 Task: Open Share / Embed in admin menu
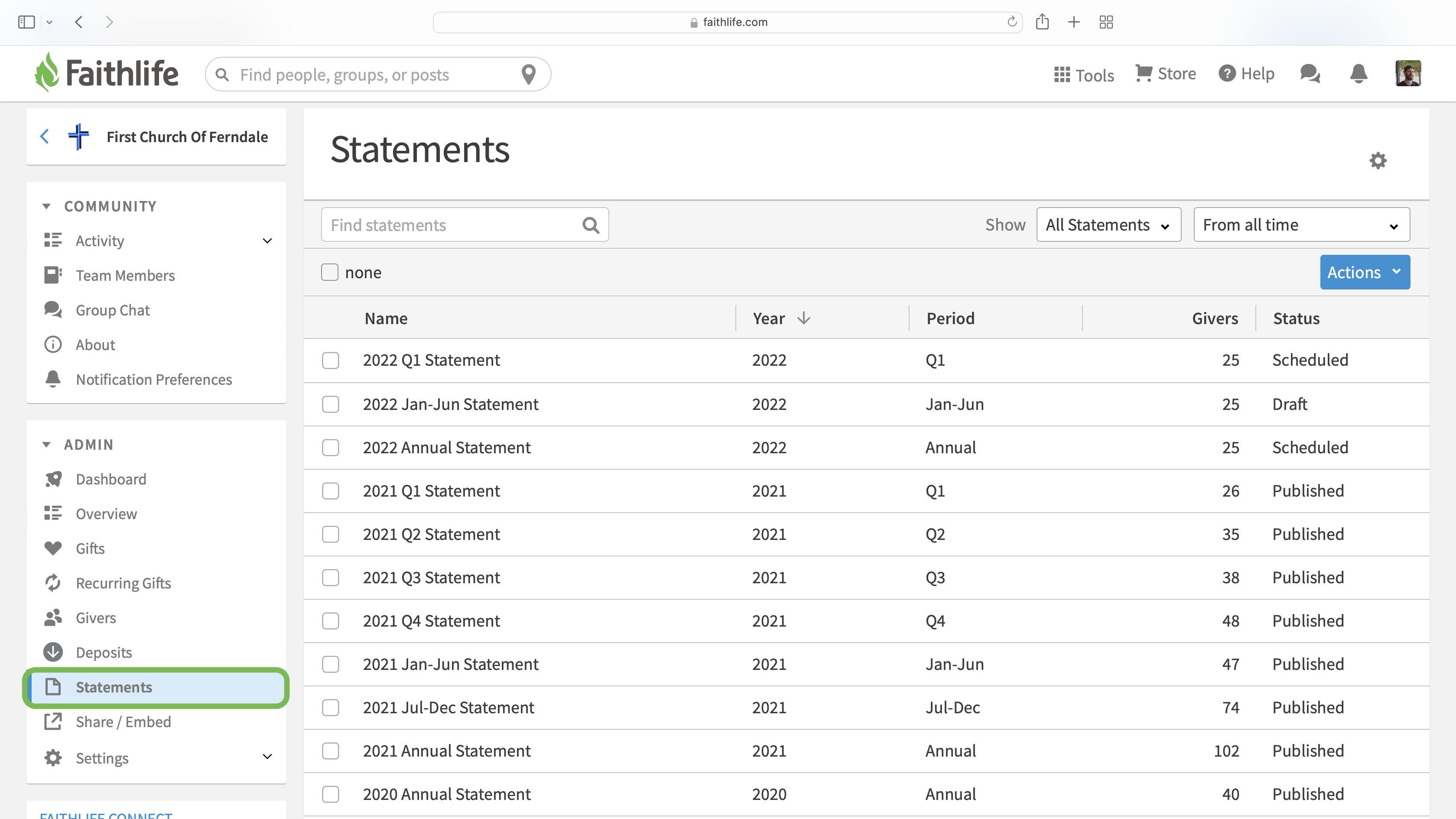(x=123, y=721)
